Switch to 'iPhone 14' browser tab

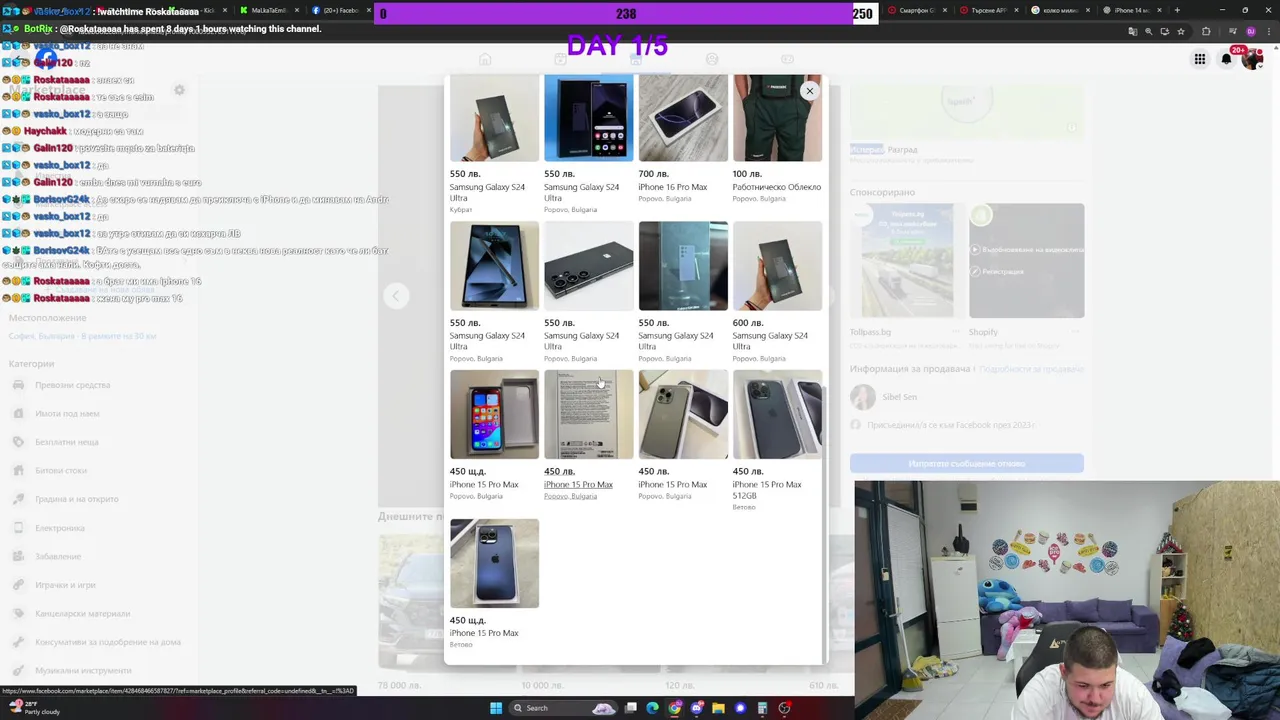pos(1131,10)
